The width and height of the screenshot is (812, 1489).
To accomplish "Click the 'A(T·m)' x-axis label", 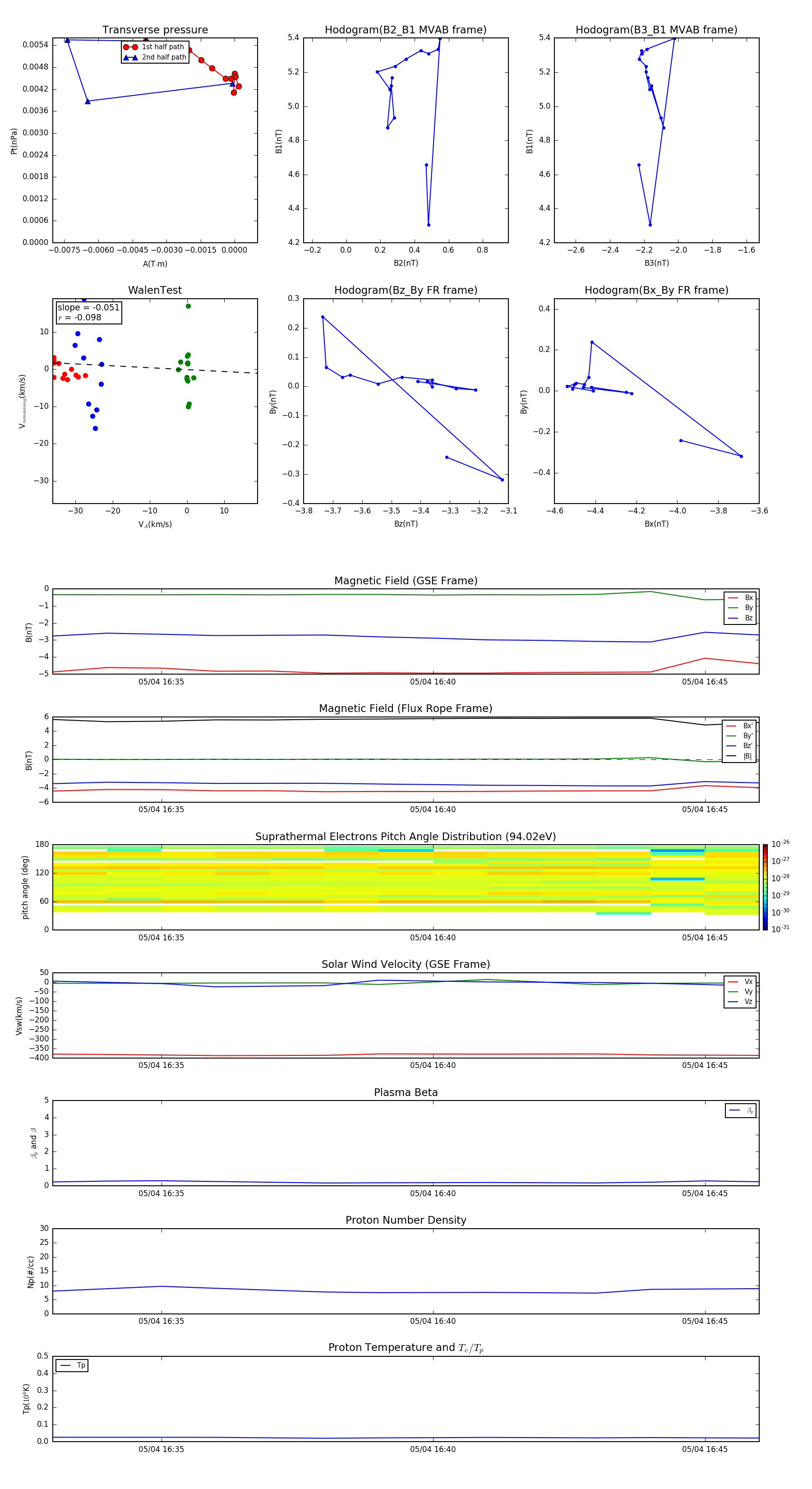I will point(155,264).
